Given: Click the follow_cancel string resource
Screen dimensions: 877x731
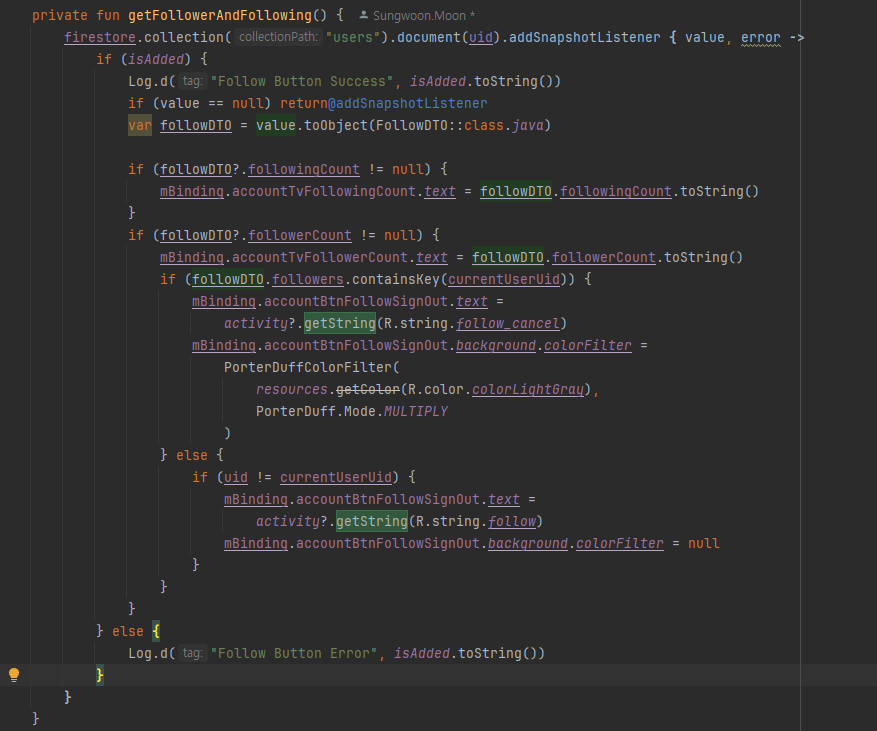Looking at the screenshot, I should tap(508, 323).
